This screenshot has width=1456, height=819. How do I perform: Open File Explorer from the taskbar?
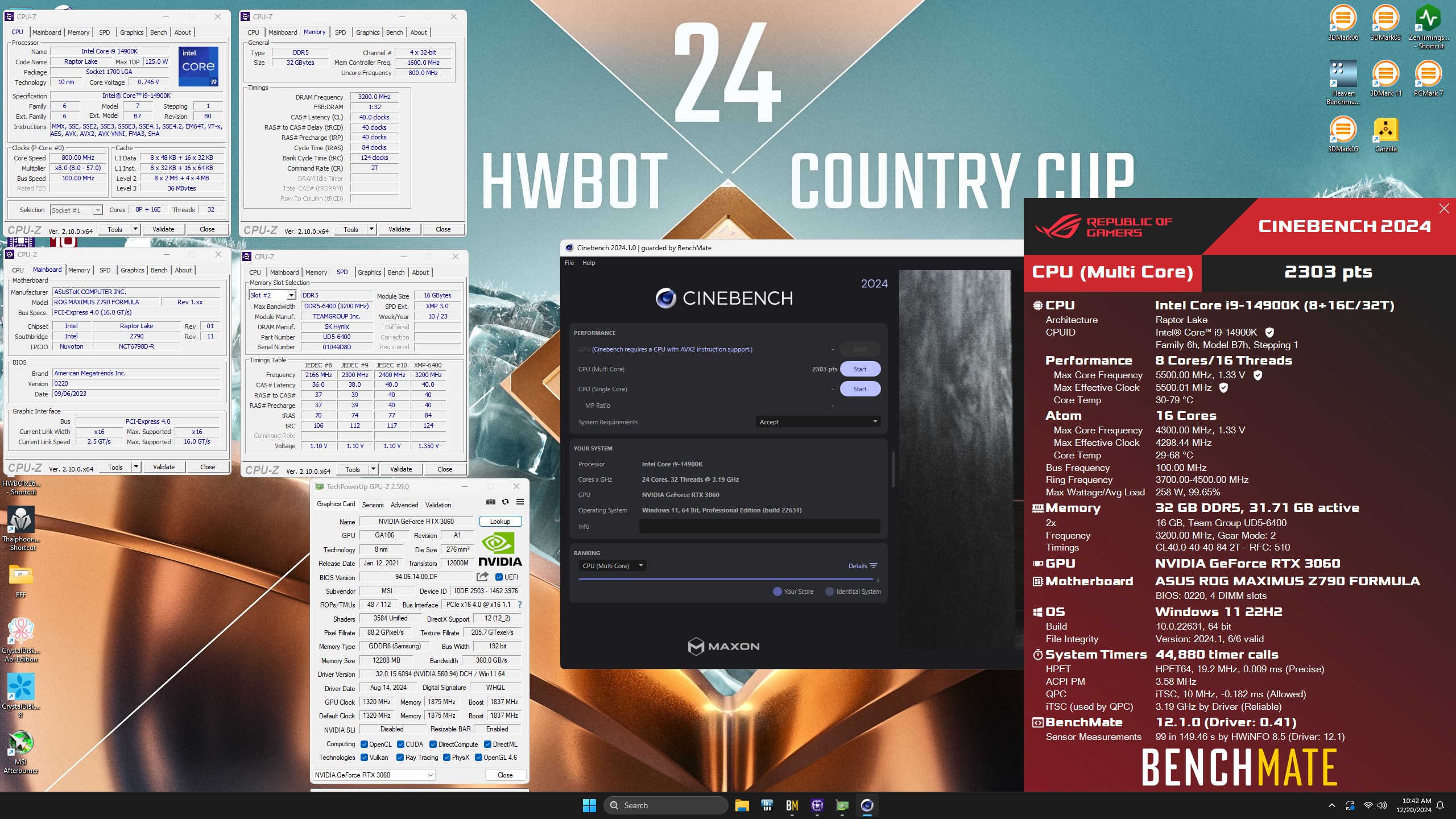[742, 805]
